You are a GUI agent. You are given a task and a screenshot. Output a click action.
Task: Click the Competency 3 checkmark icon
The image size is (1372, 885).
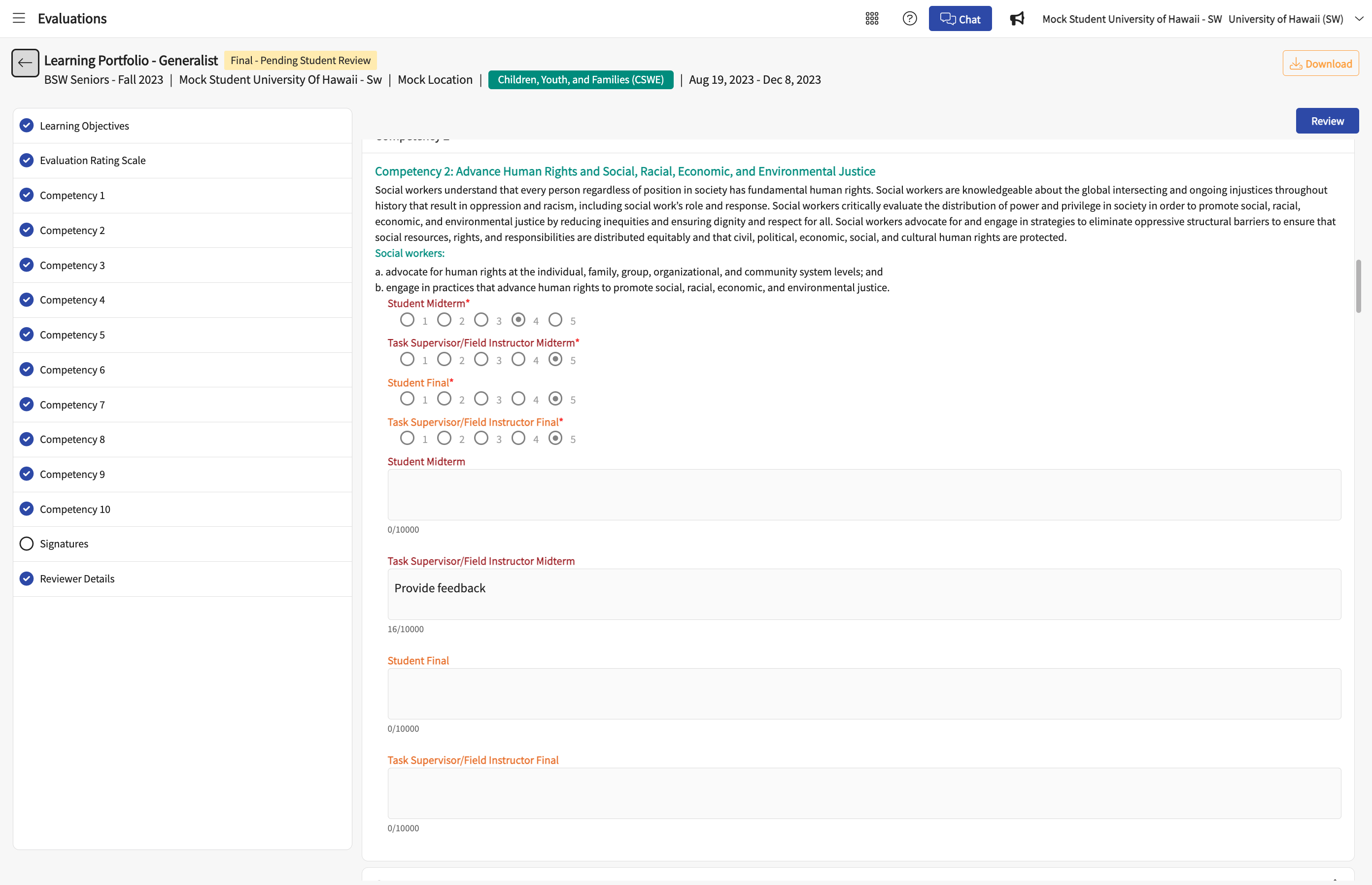(x=27, y=264)
